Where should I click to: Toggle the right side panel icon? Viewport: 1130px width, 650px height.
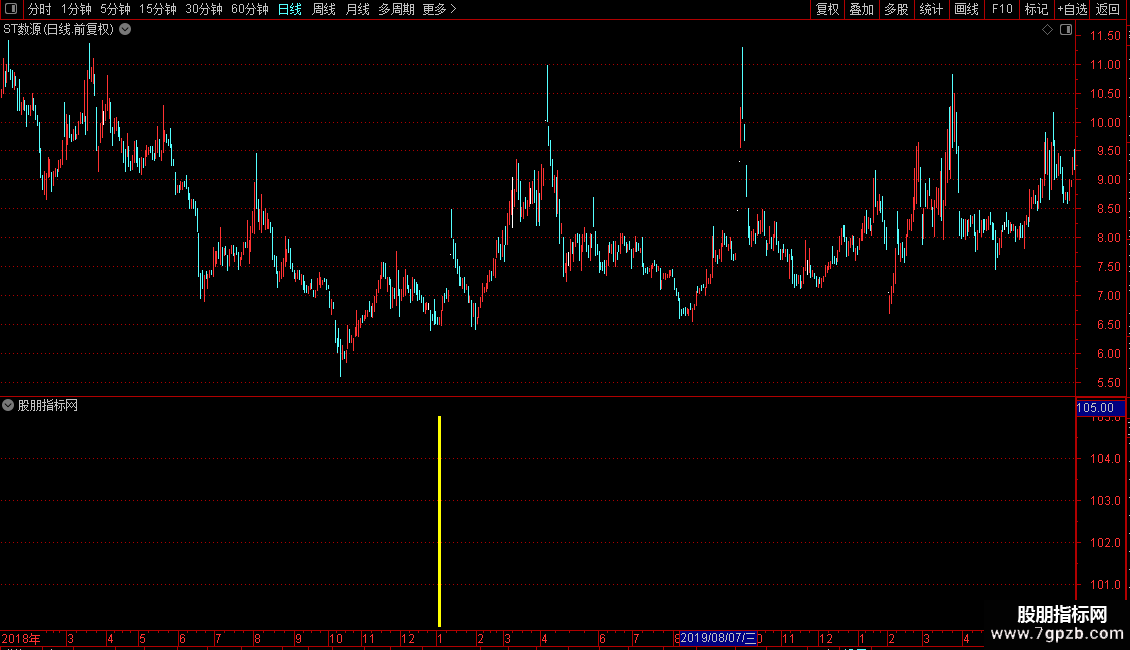click(1066, 30)
